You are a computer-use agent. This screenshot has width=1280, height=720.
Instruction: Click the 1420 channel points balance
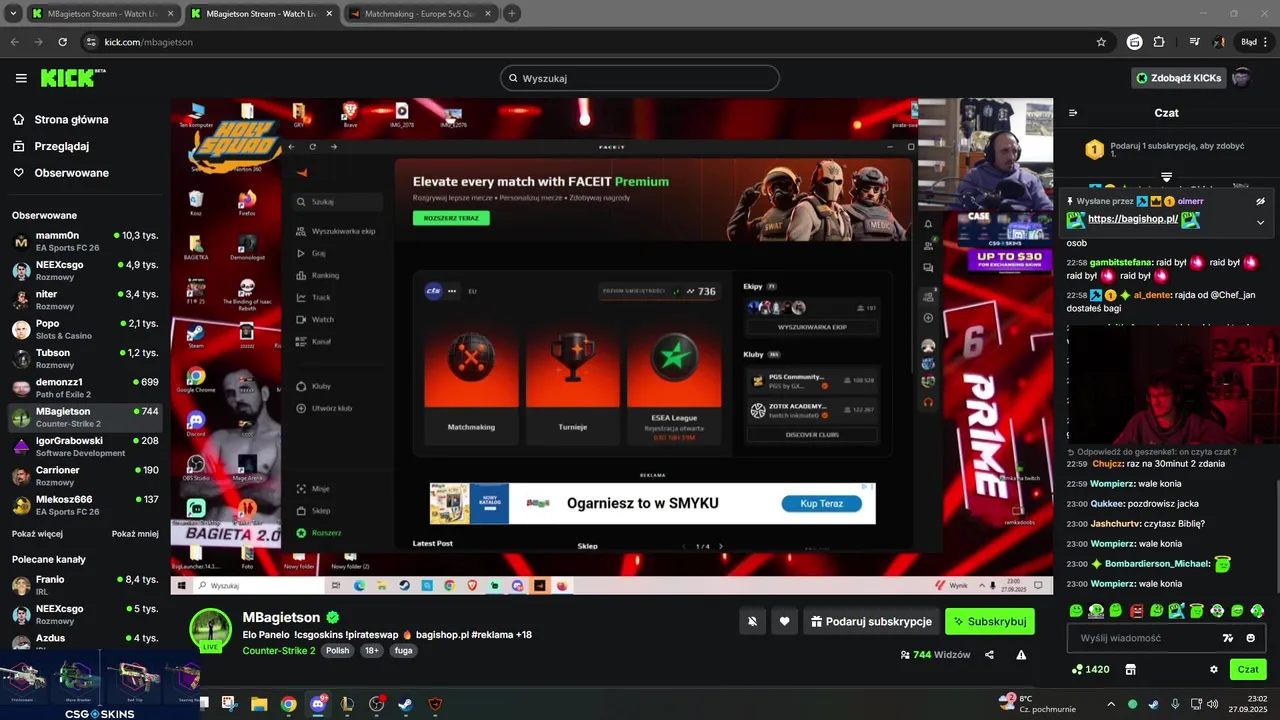click(1090, 669)
